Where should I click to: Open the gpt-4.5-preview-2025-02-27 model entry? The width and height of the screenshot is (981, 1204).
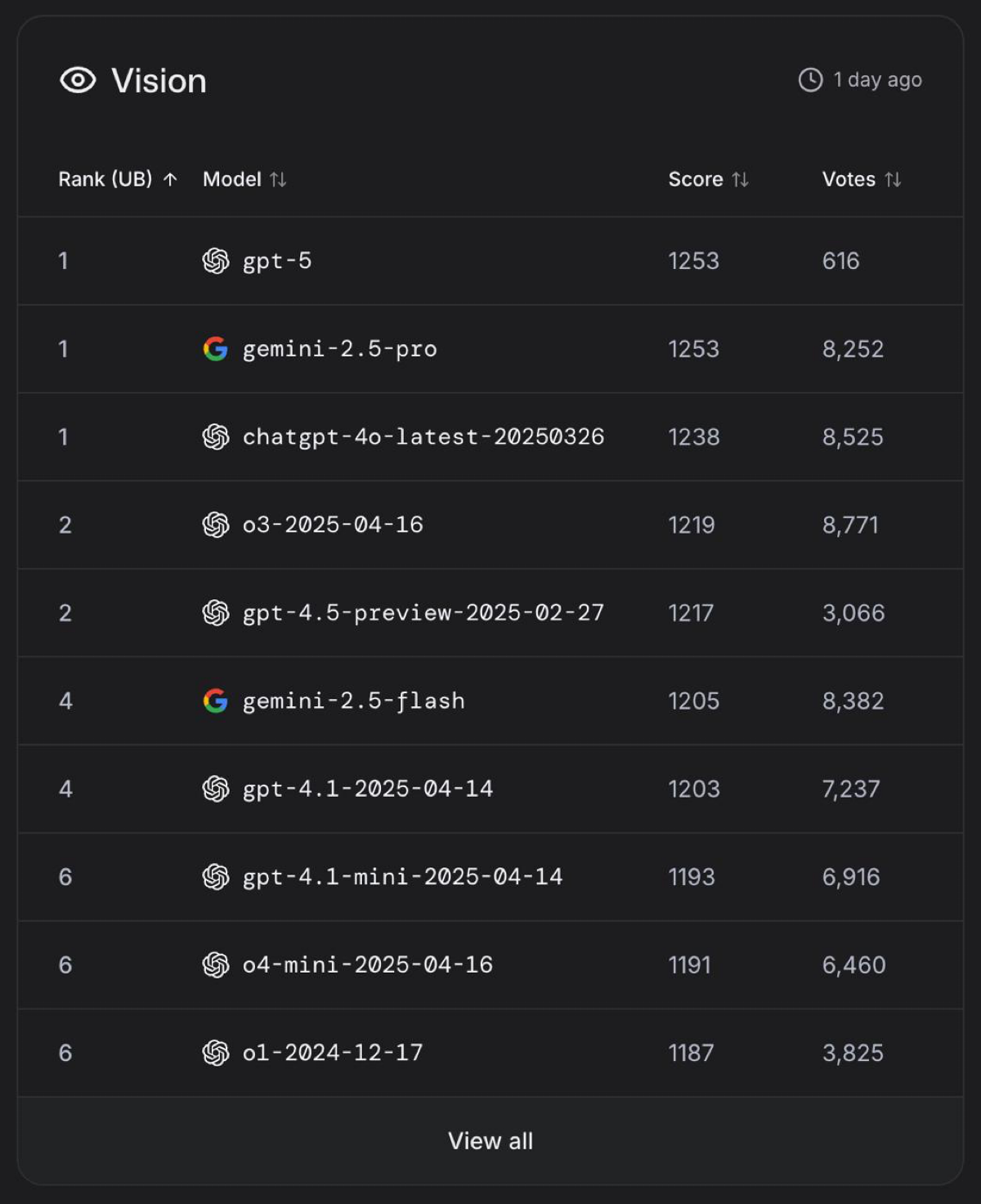coord(423,613)
